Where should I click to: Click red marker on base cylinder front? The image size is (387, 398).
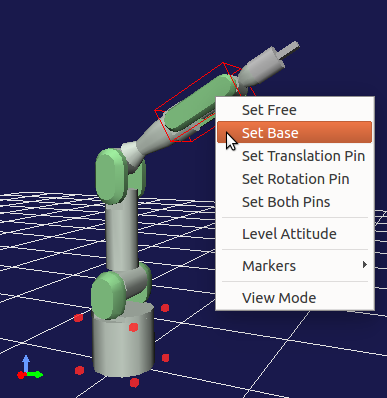pyautogui.click(x=133, y=327)
